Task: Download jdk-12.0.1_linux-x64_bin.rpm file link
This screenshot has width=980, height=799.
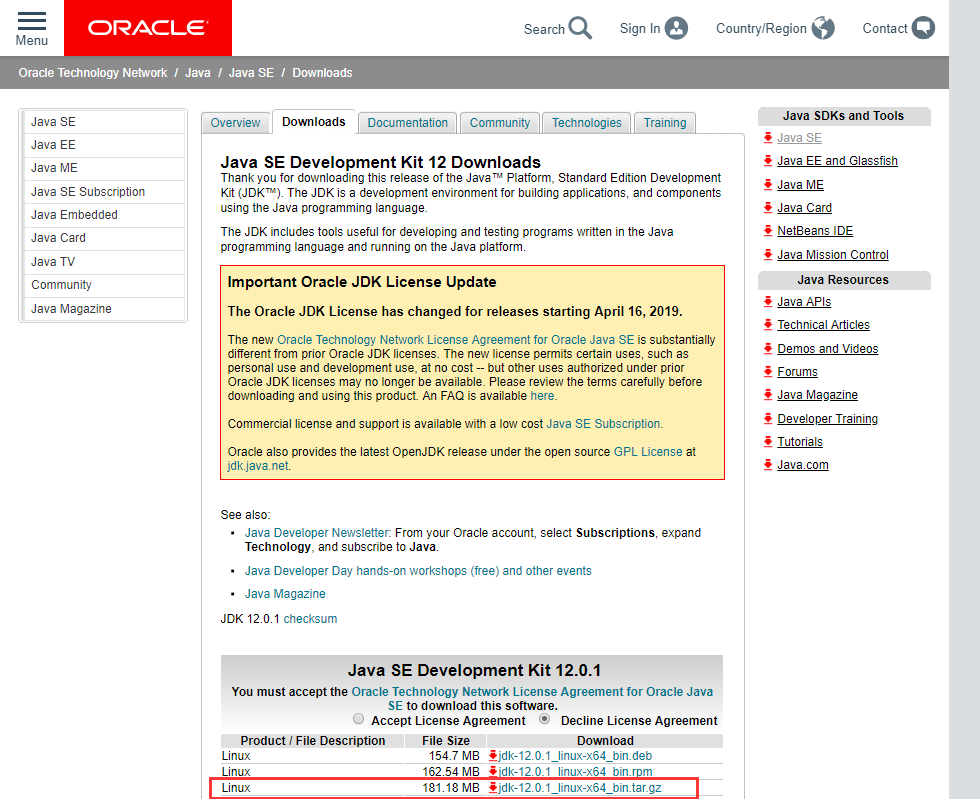Action: 575,771
